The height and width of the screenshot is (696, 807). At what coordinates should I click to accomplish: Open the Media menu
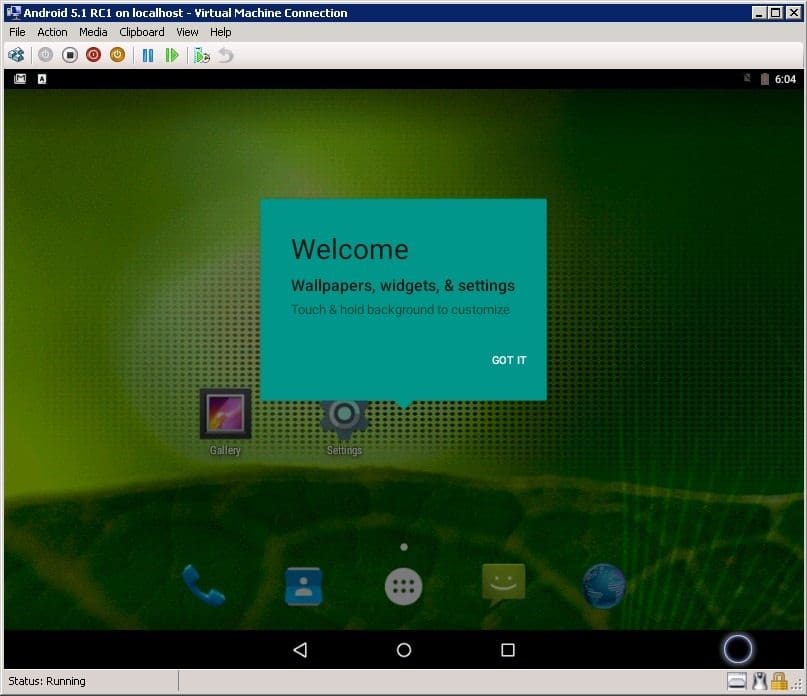click(93, 32)
